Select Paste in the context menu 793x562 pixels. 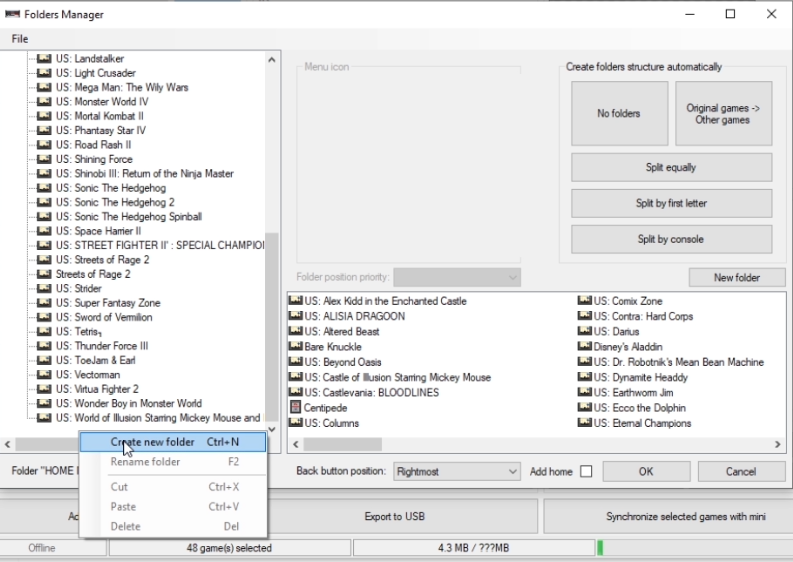coord(173,506)
